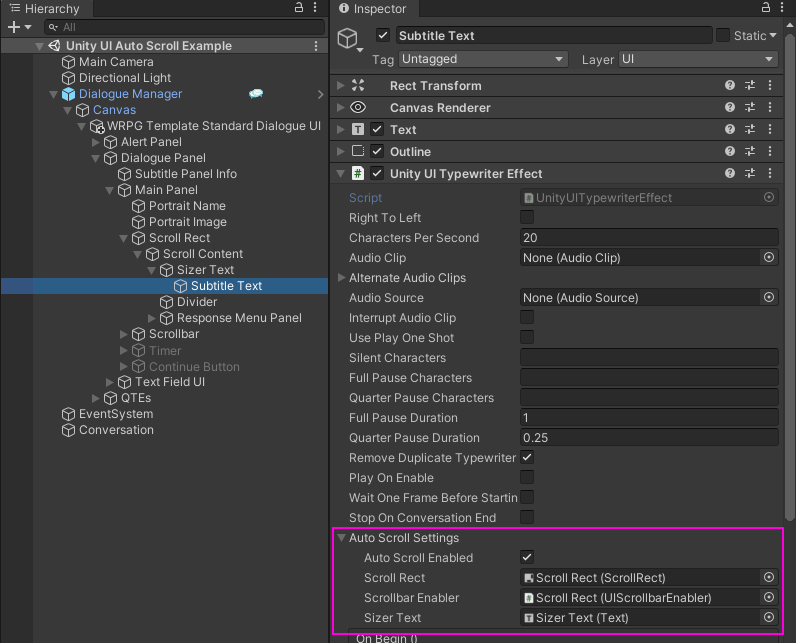Screen dimensions: 796x643
Task: Uncheck Remove Duplicate Typewriter
Action: click(527, 457)
